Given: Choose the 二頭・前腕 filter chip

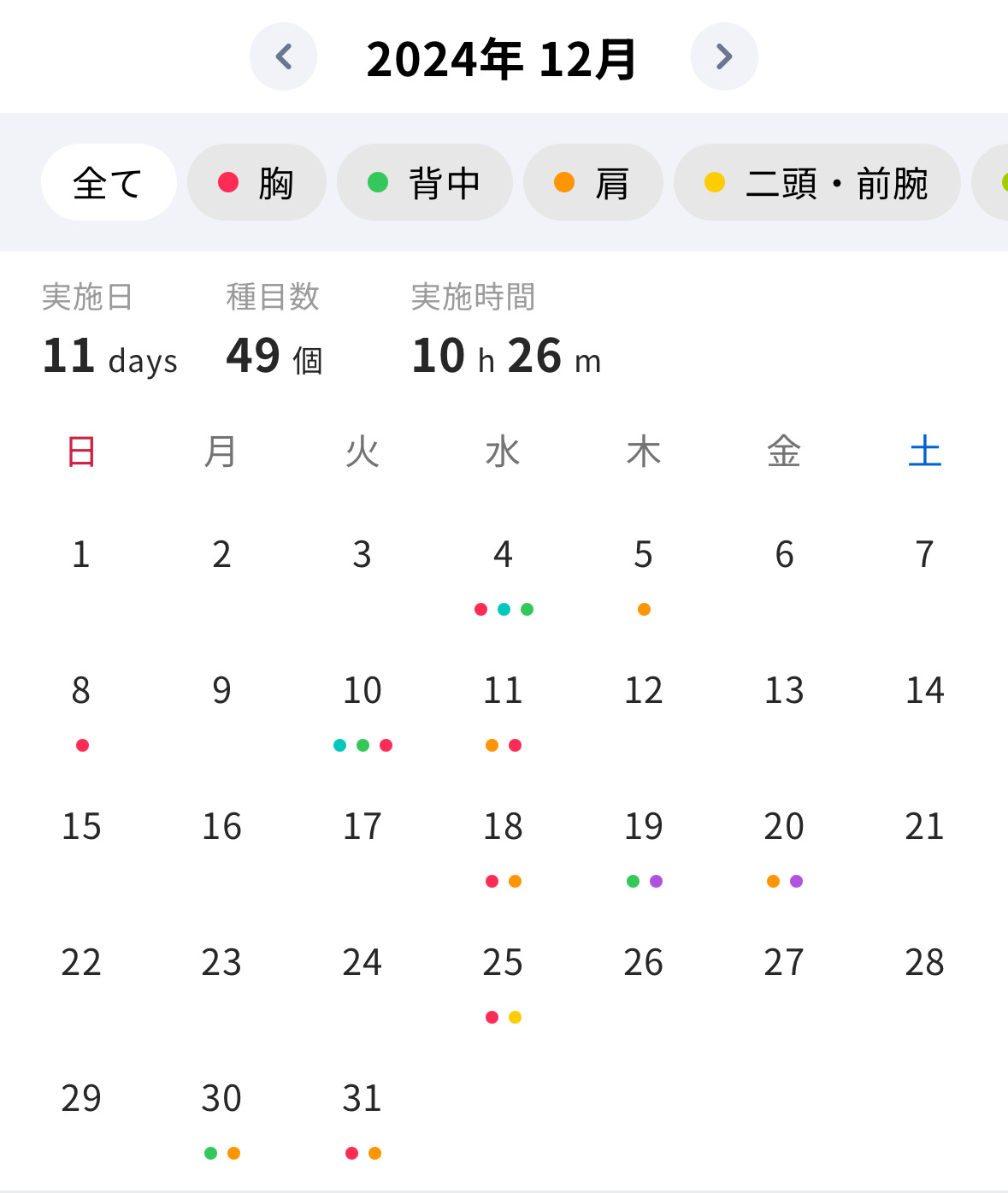Looking at the screenshot, I should click(817, 182).
